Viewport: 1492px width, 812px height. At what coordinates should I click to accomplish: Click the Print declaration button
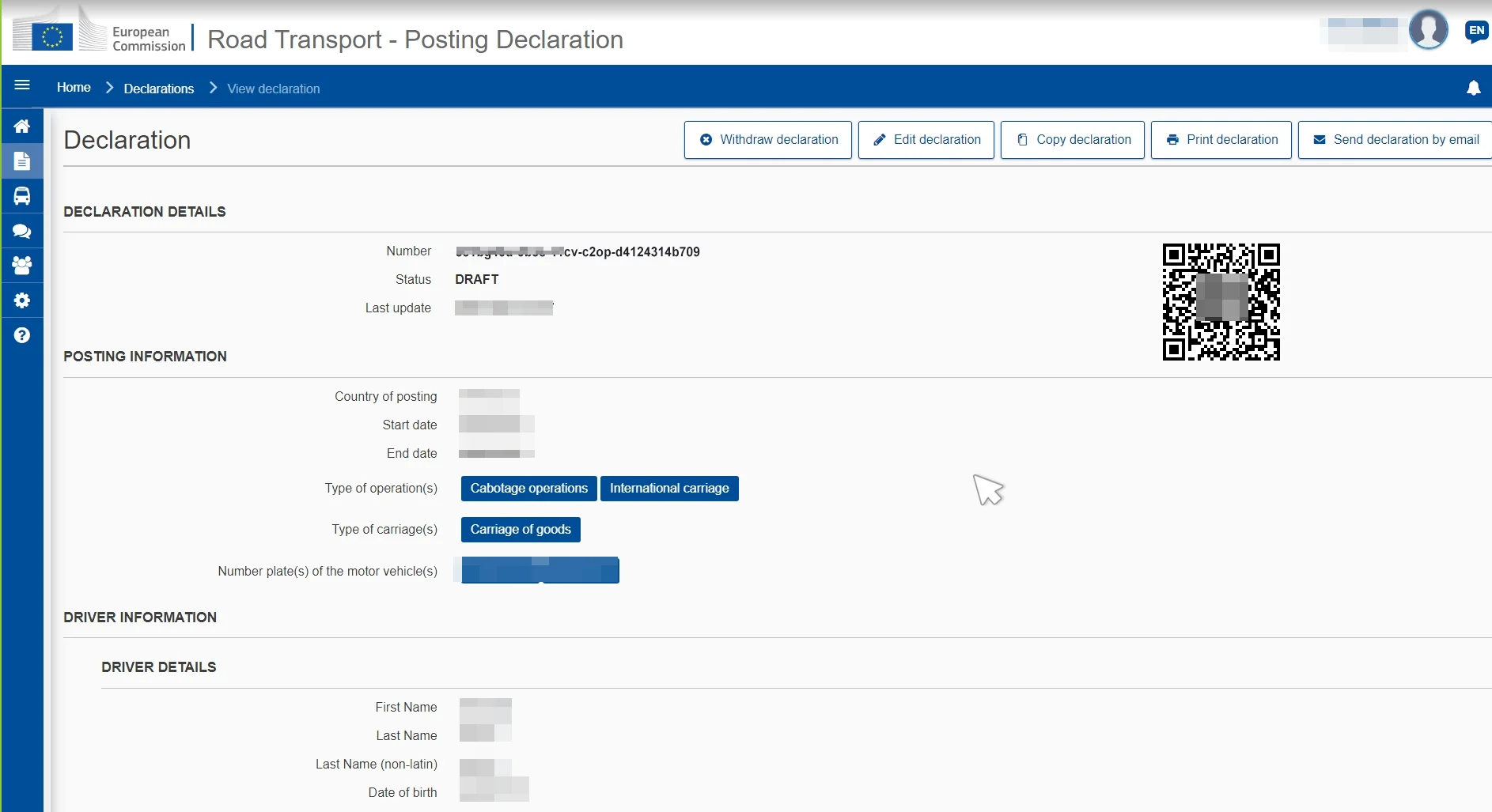(x=1221, y=140)
